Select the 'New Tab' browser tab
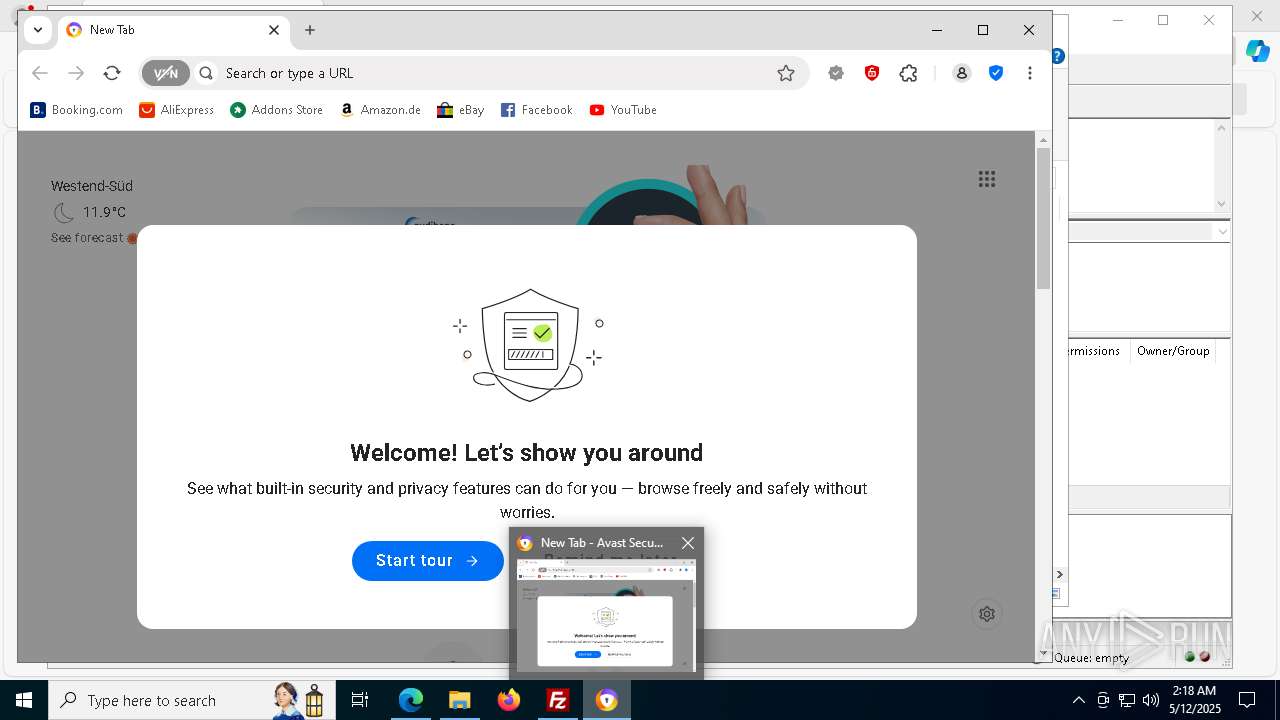Image resolution: width=1280 pixels, height=720 pixels. [174, 30]
